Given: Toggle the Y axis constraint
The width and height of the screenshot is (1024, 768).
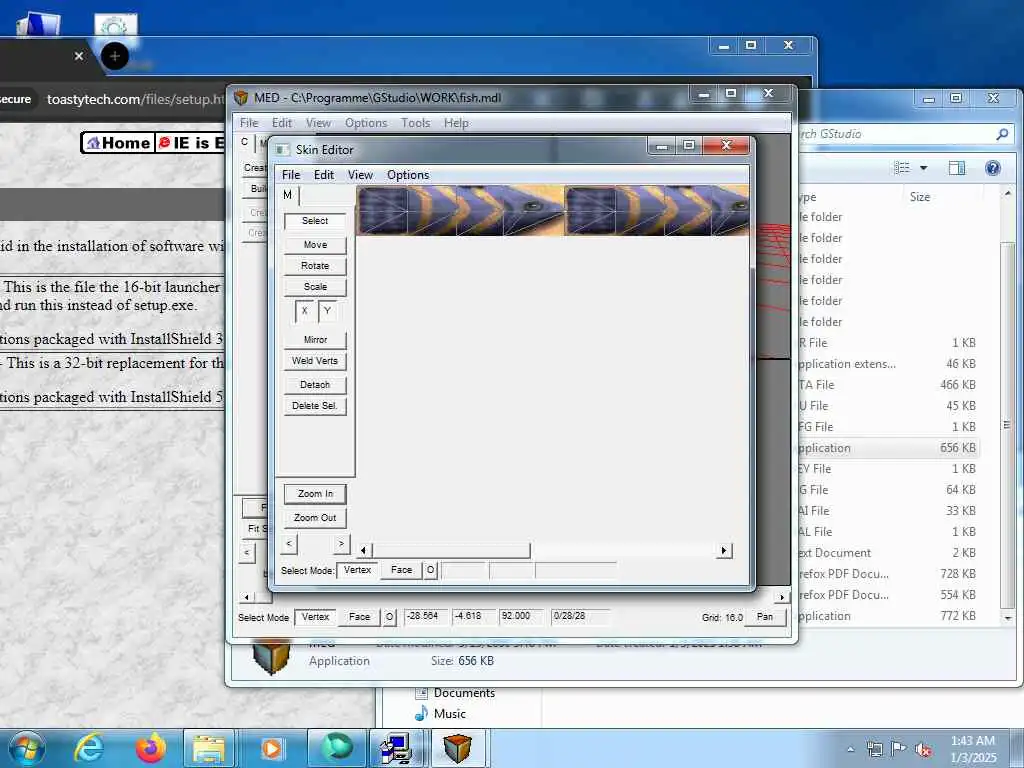Looking at the screenshot, I should 327,311.
